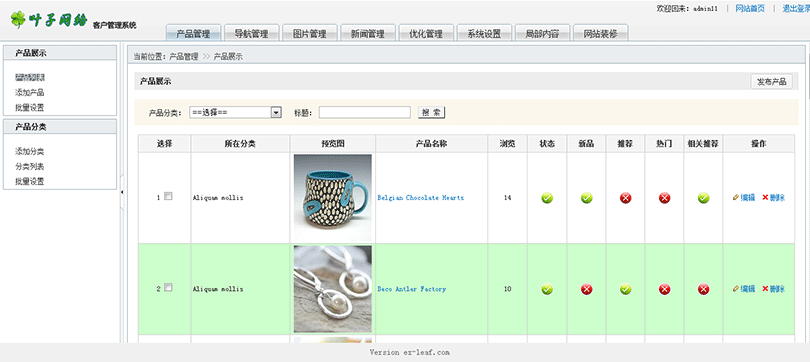Edit Deco Antler Factory via 编辑 link

pyautogui.click(x=744, y=289)
